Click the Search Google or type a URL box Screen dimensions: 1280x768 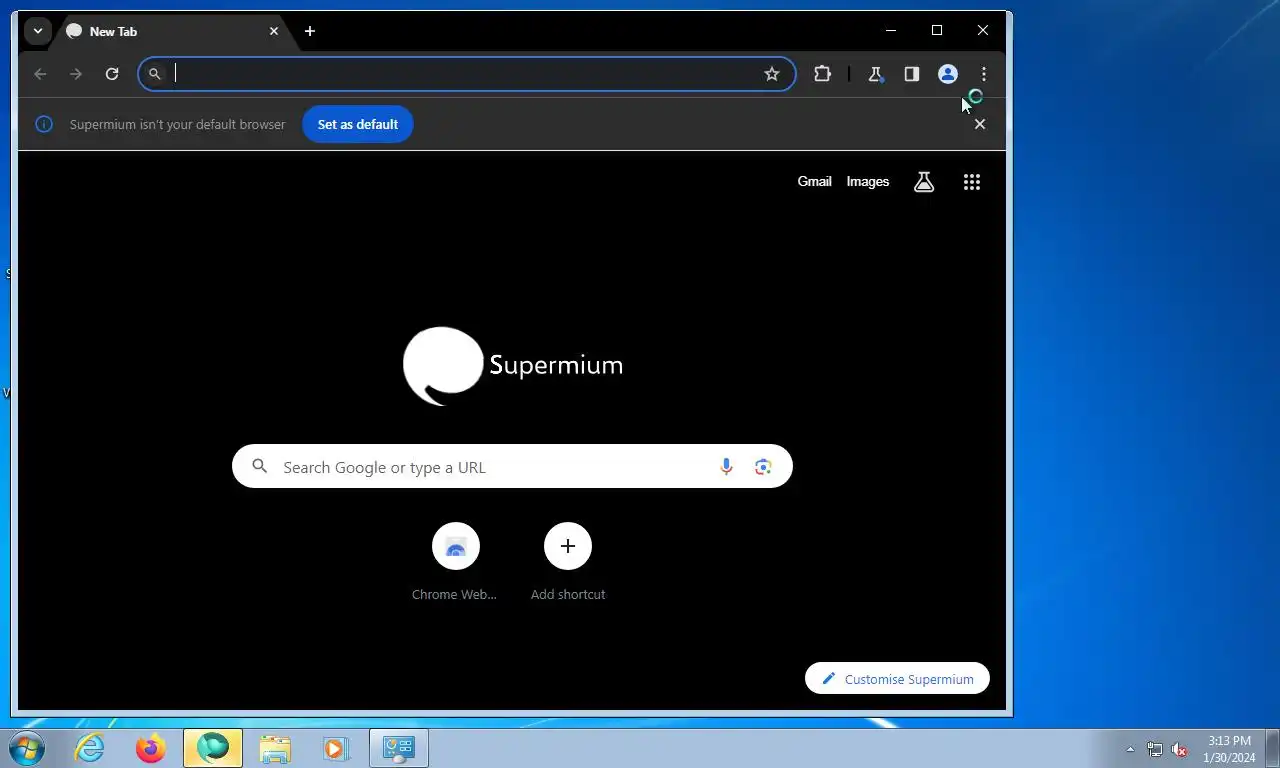point(512,467)
